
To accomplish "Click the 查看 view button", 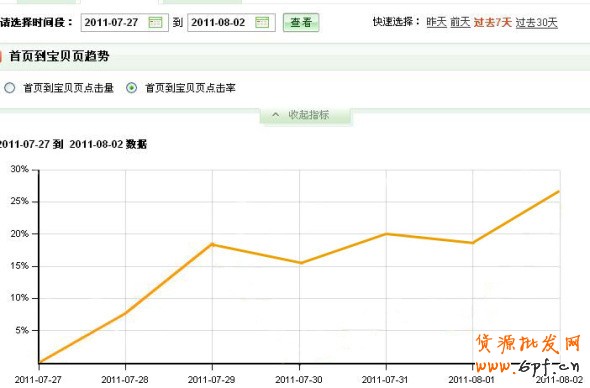I will (x=301, y=23).
